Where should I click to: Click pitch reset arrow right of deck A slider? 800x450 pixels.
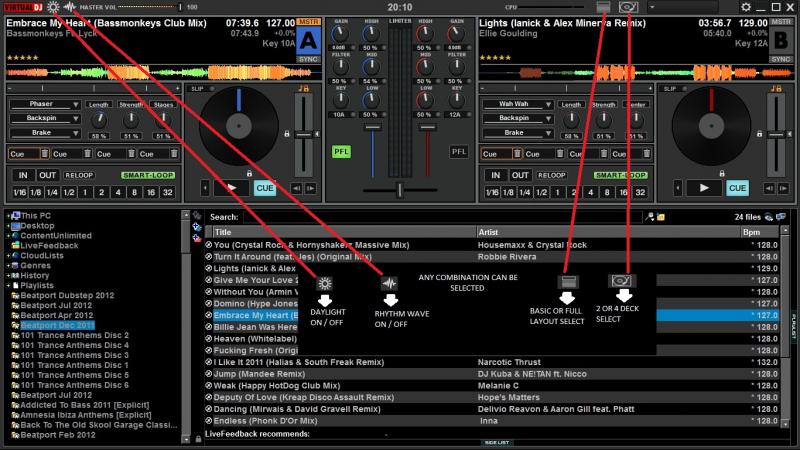(x=317, y=134)
